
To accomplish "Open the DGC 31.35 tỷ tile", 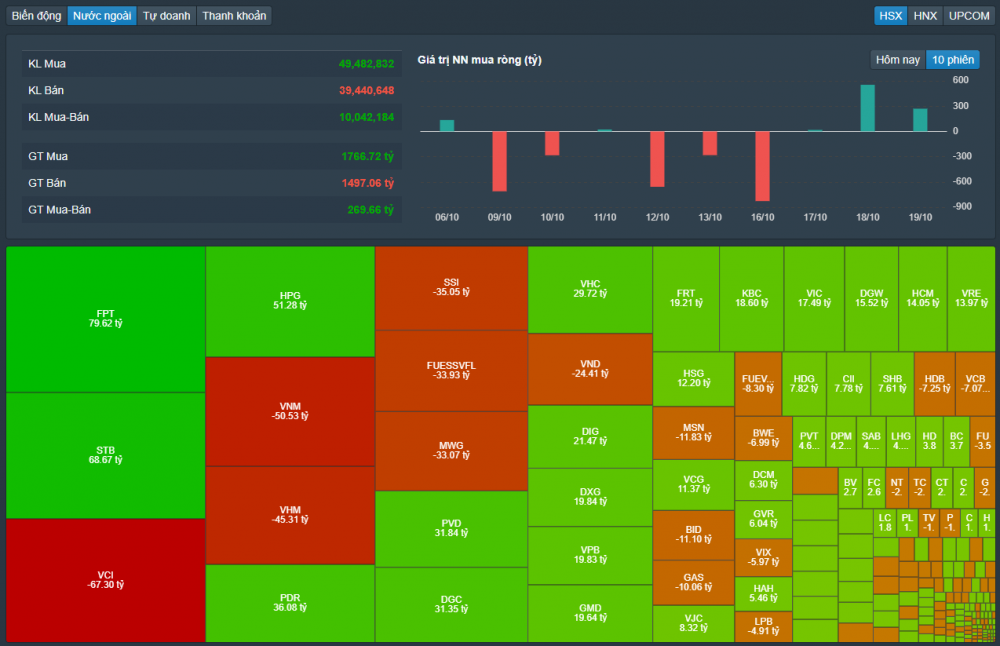I will (x=452, y=605).
